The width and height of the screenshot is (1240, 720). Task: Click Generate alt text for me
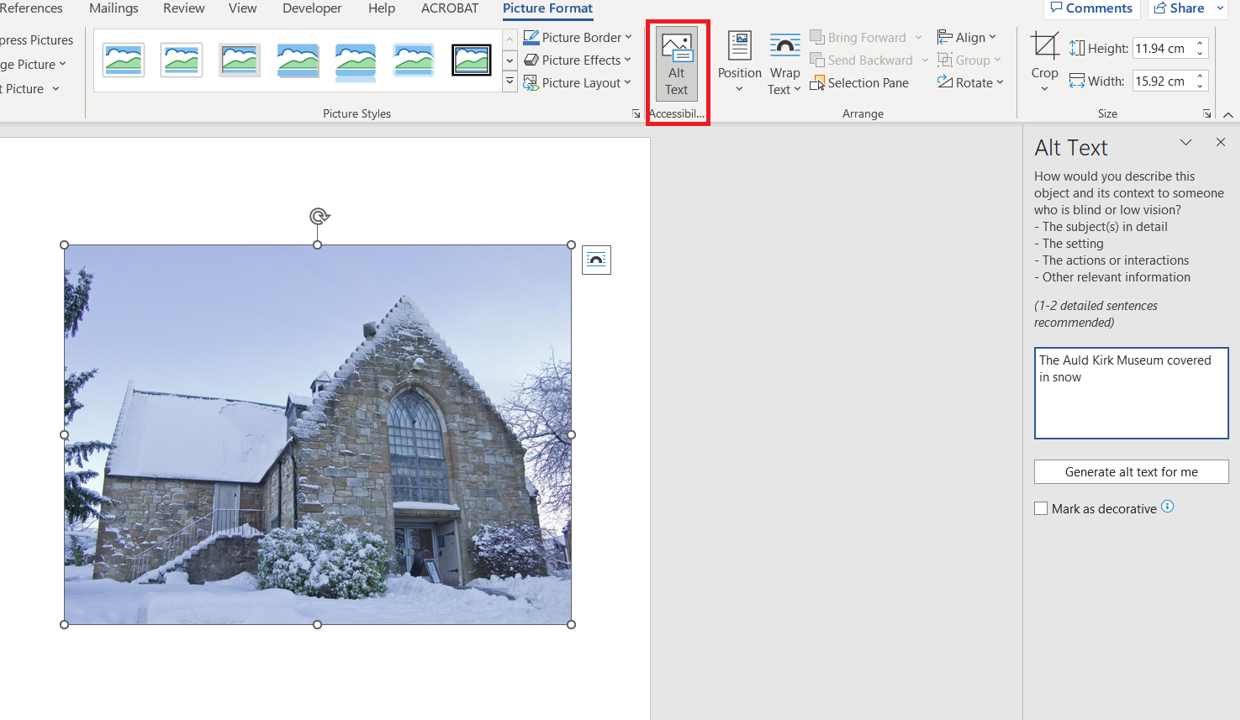[x=1131, y=472]
